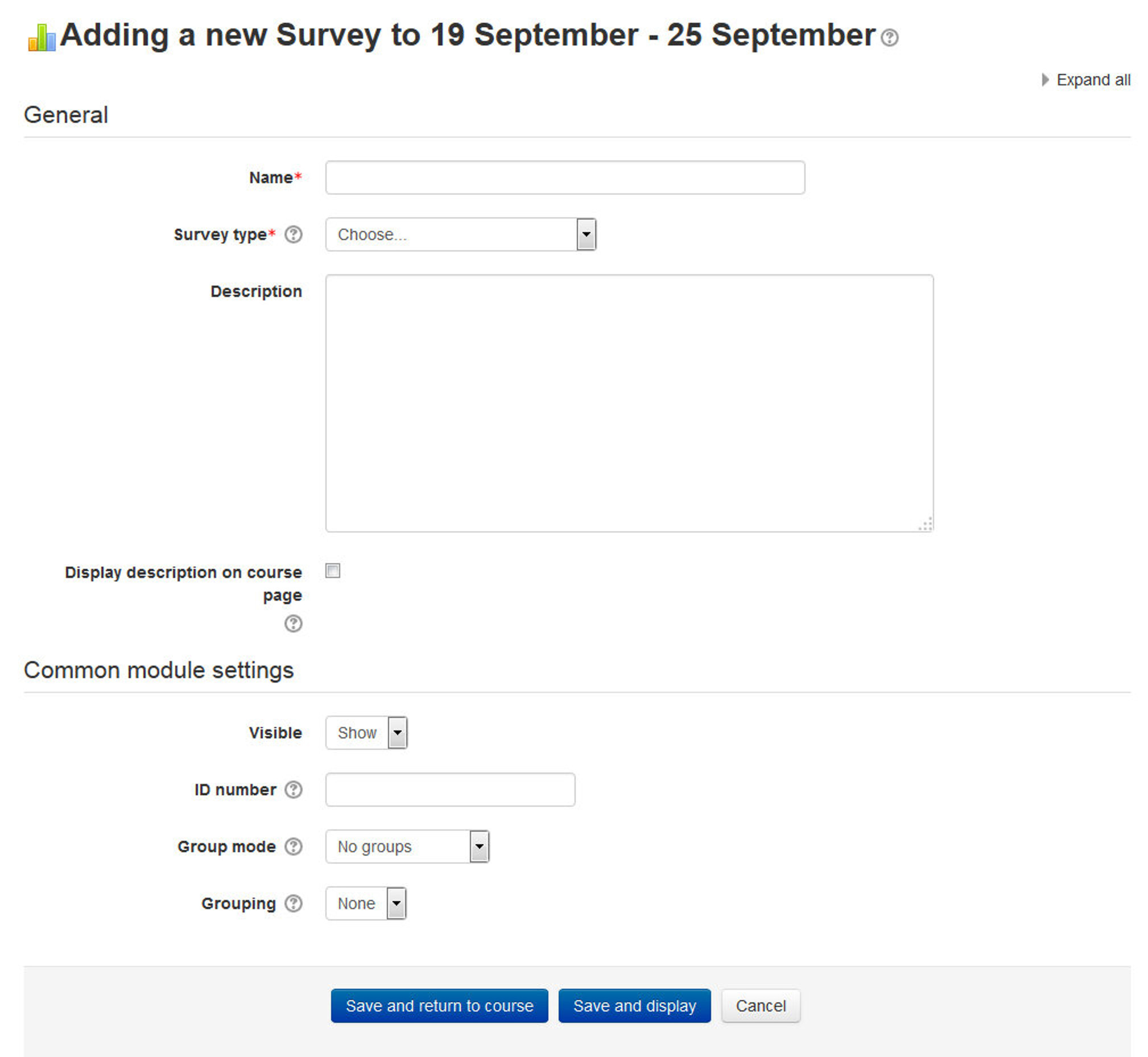The image size is (1148, 1057).
Task: Enable Display description on course page
Action: point(332,570)
